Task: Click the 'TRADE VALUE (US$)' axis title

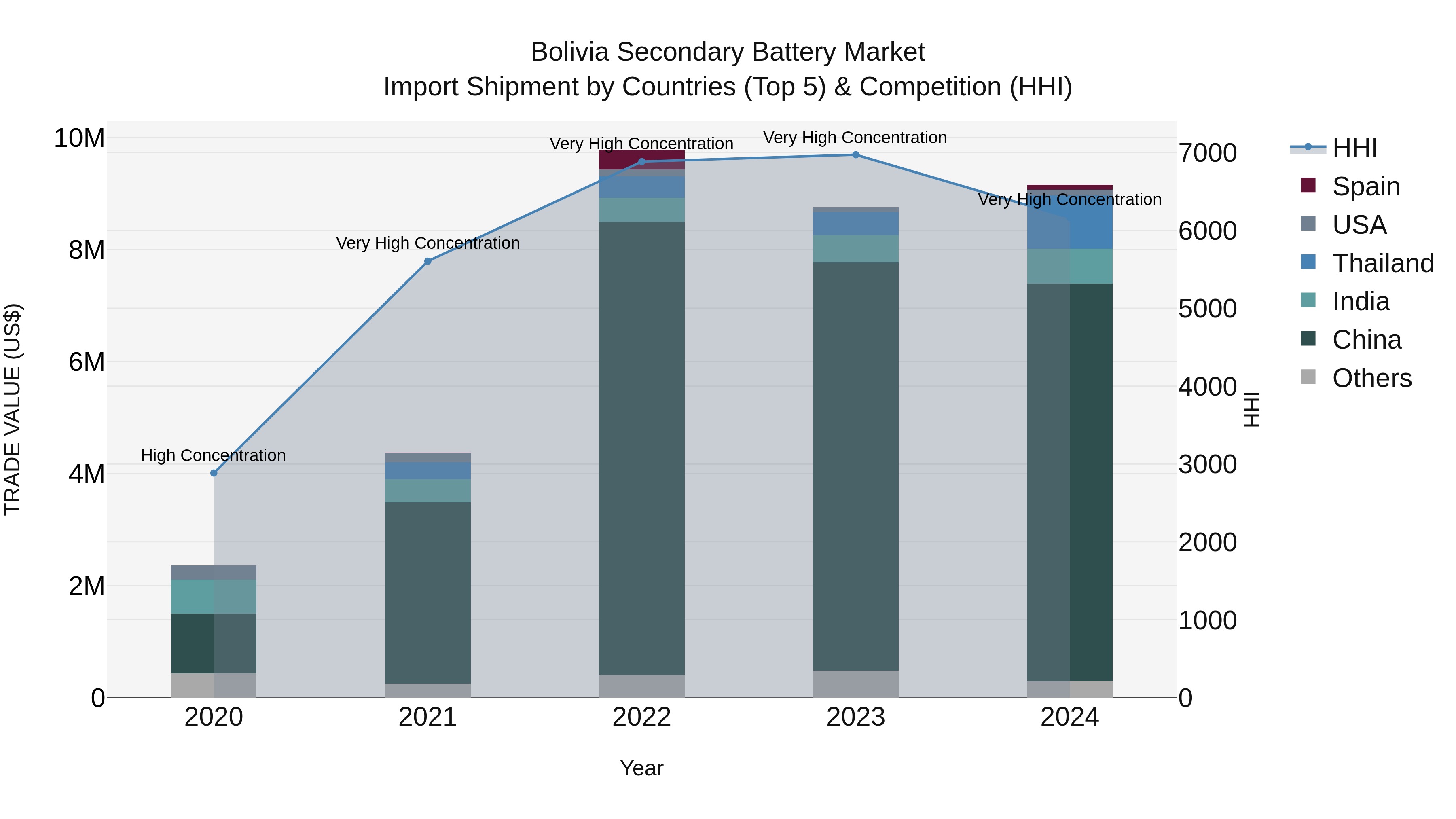Action: [x=13, y=409]
